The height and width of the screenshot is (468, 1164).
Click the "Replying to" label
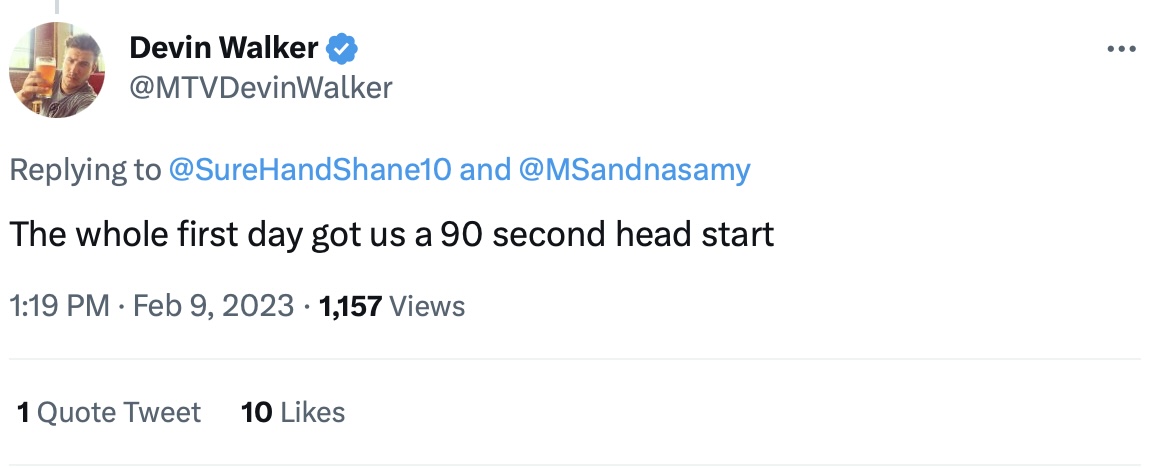tap(84, 170)
